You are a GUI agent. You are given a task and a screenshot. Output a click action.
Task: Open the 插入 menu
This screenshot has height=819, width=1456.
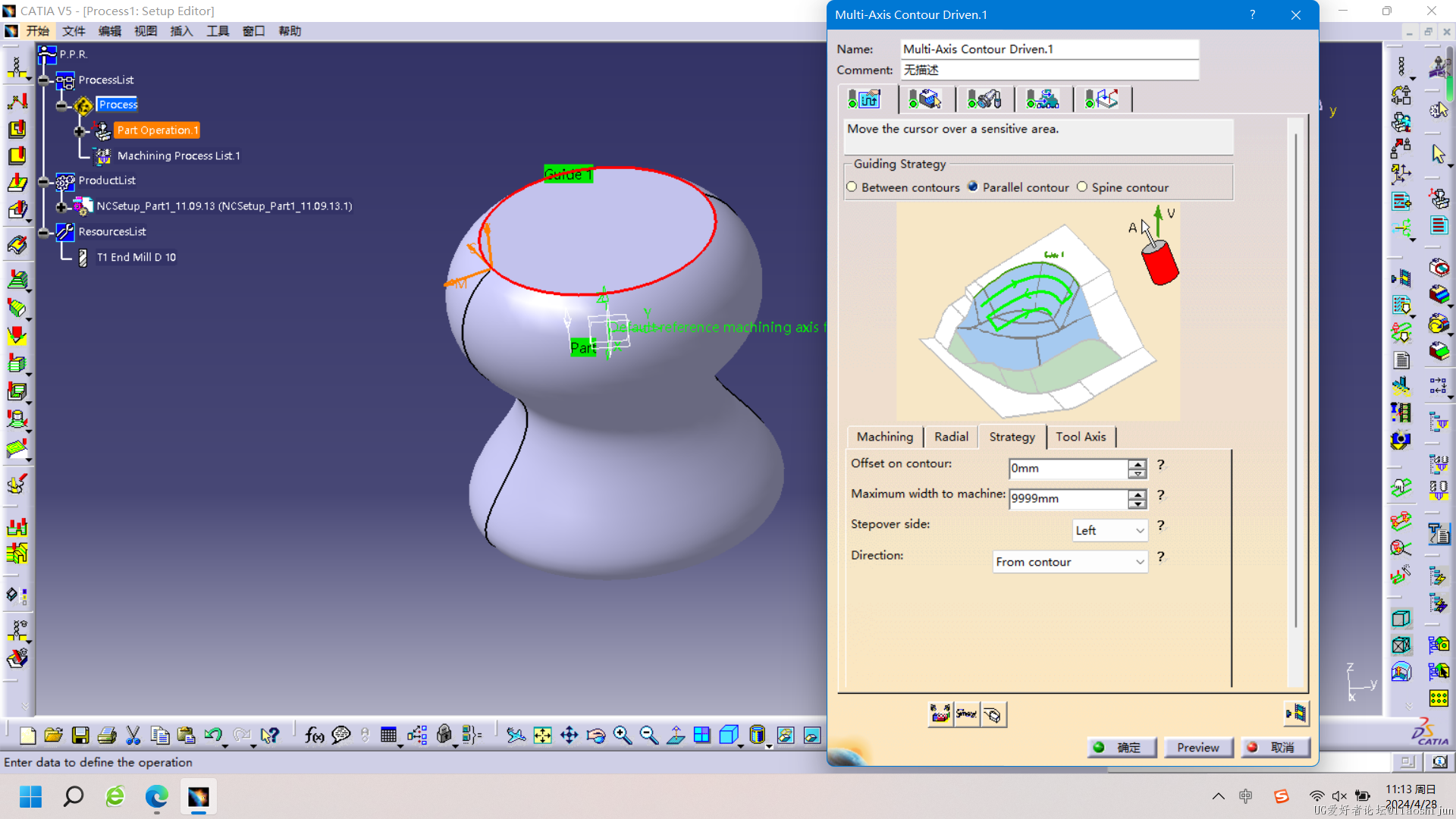point(181,31)
